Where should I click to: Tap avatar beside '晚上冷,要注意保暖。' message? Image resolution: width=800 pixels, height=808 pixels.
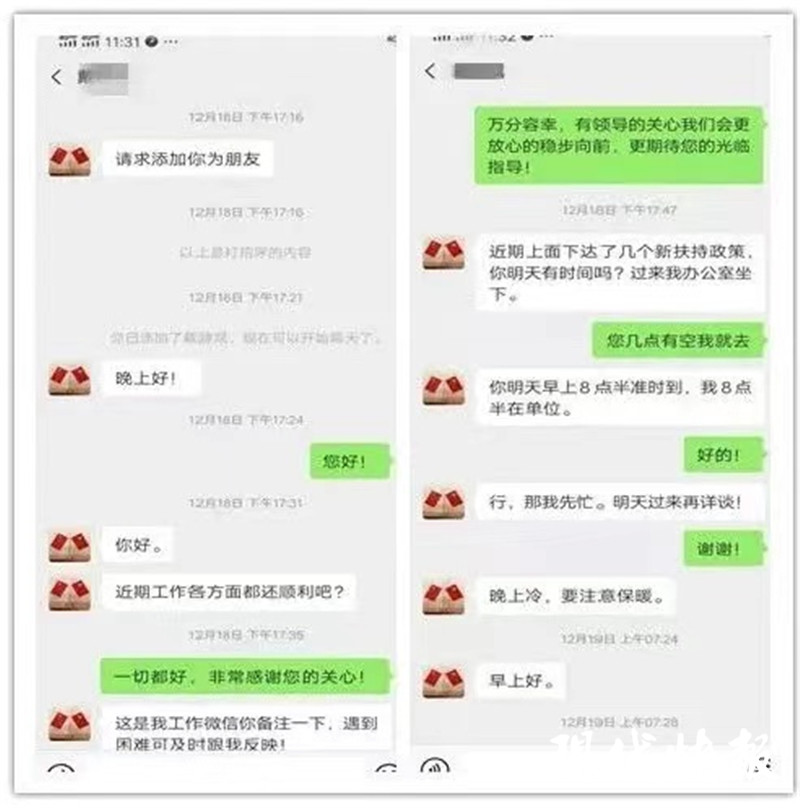[443, 598]
